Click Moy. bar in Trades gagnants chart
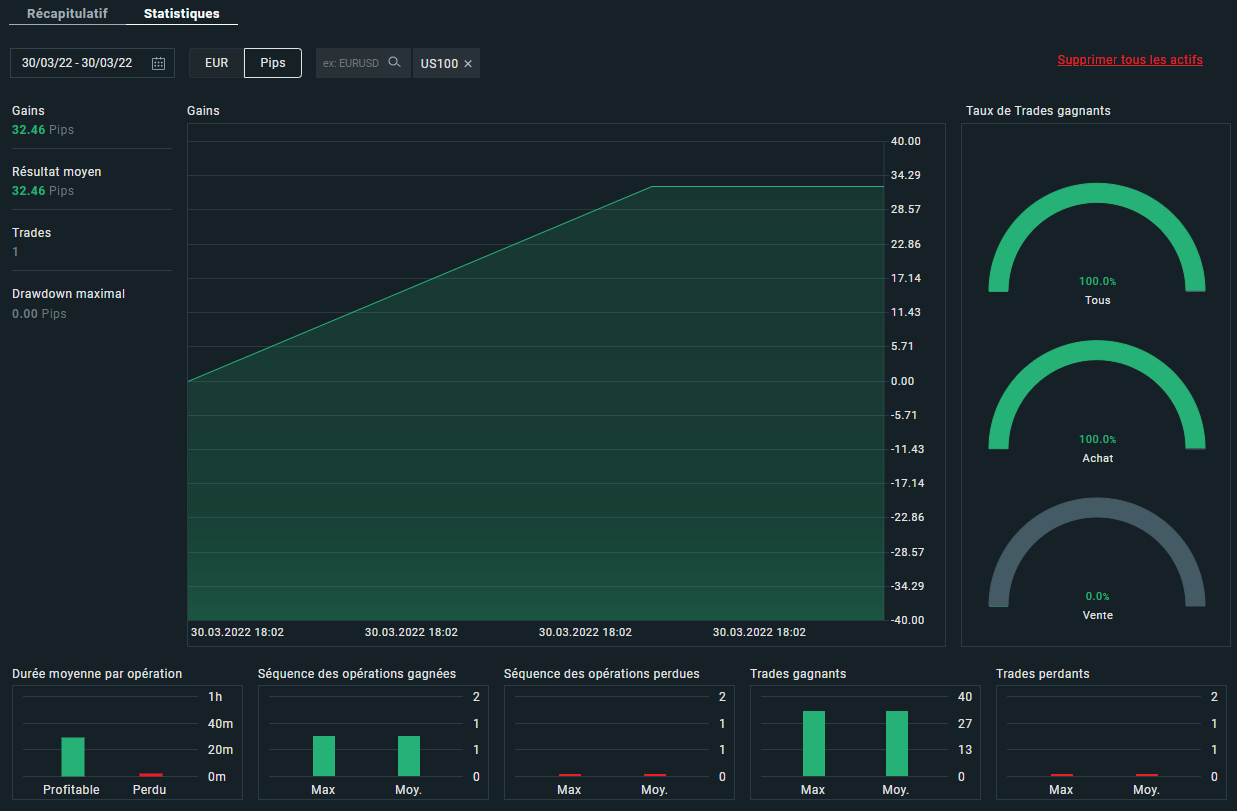This screenshot has height=811, width=1237. [x=896, y=743]
